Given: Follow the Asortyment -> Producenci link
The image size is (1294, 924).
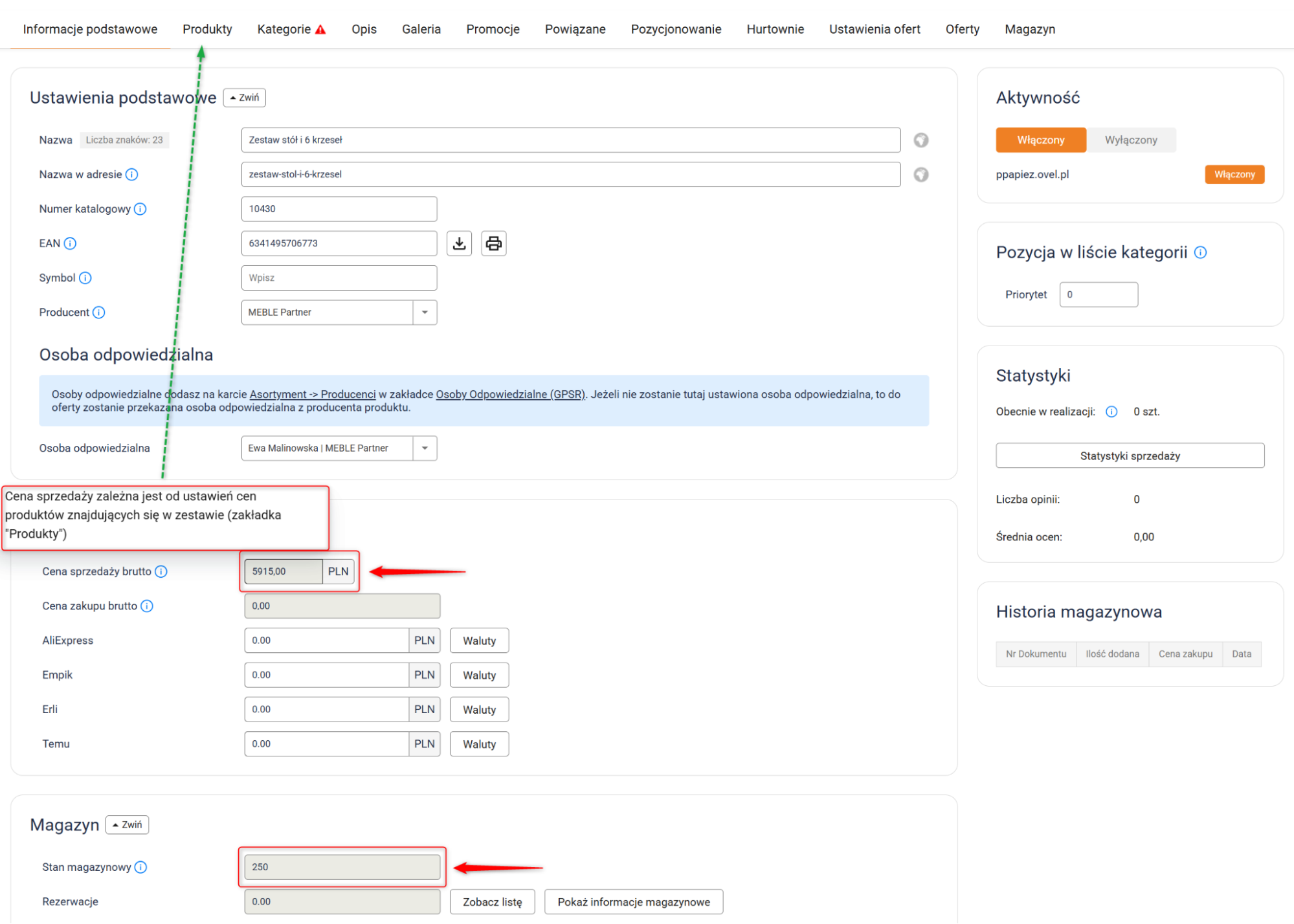Looking at the screenshot, I should pyautogui.click(x=312, y=394).
